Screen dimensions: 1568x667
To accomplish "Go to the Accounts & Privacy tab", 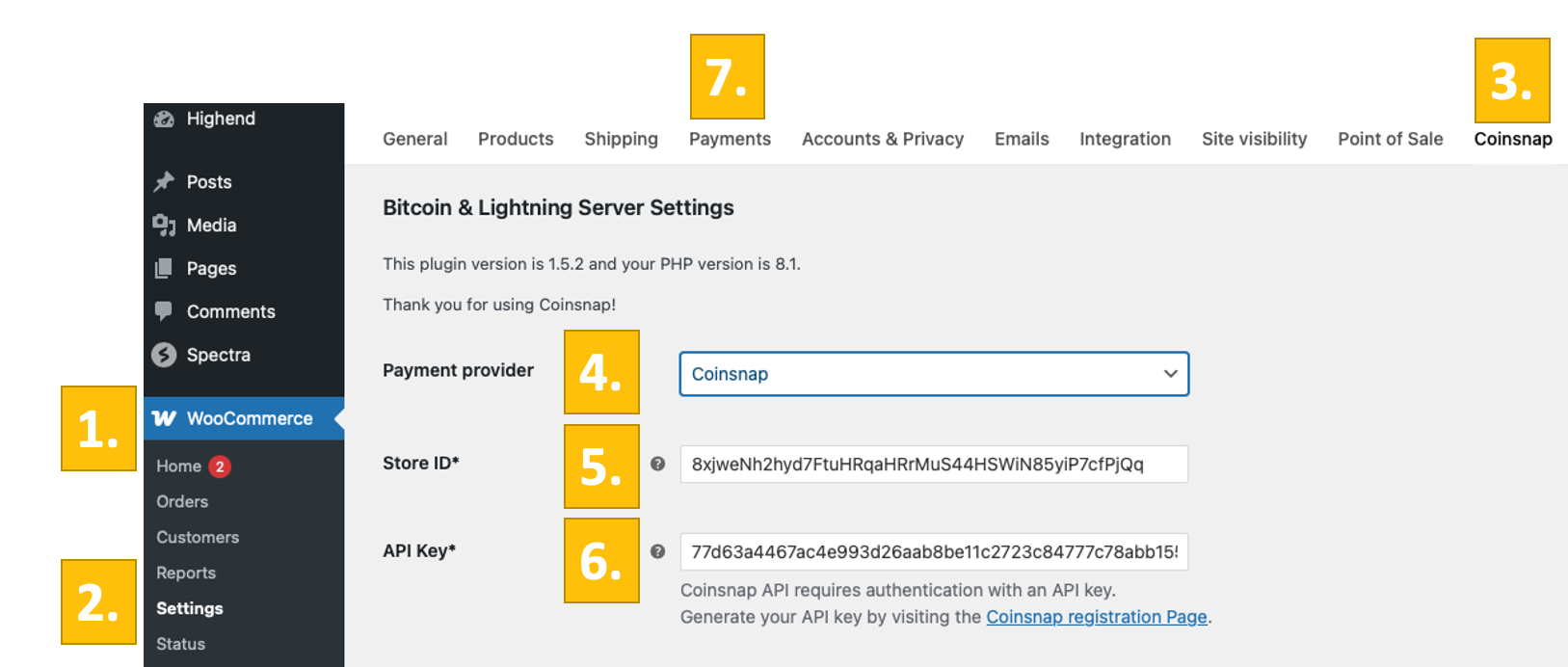I will tap(882, 139).
